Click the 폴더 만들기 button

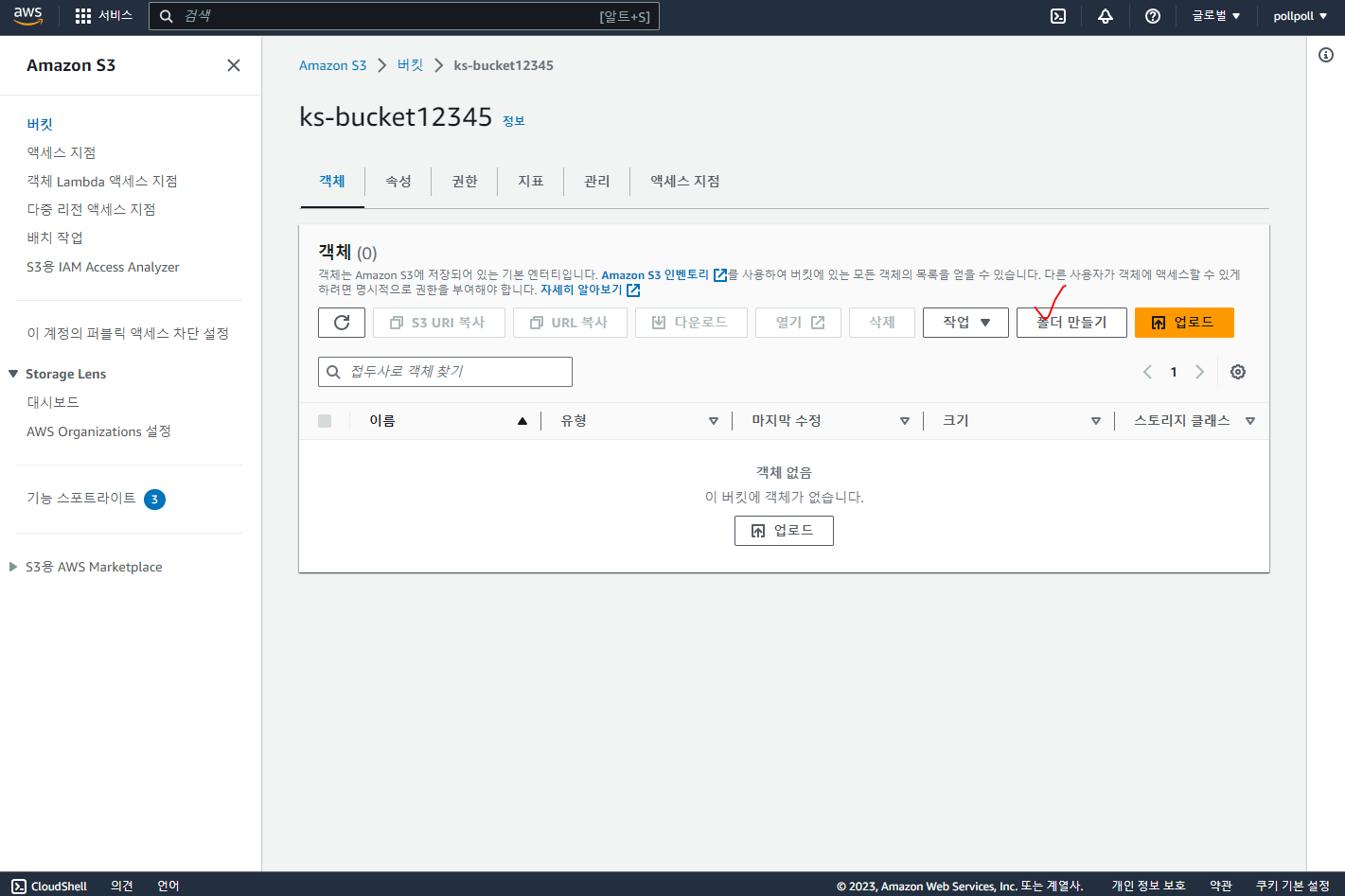click(x=1071, y=323)
